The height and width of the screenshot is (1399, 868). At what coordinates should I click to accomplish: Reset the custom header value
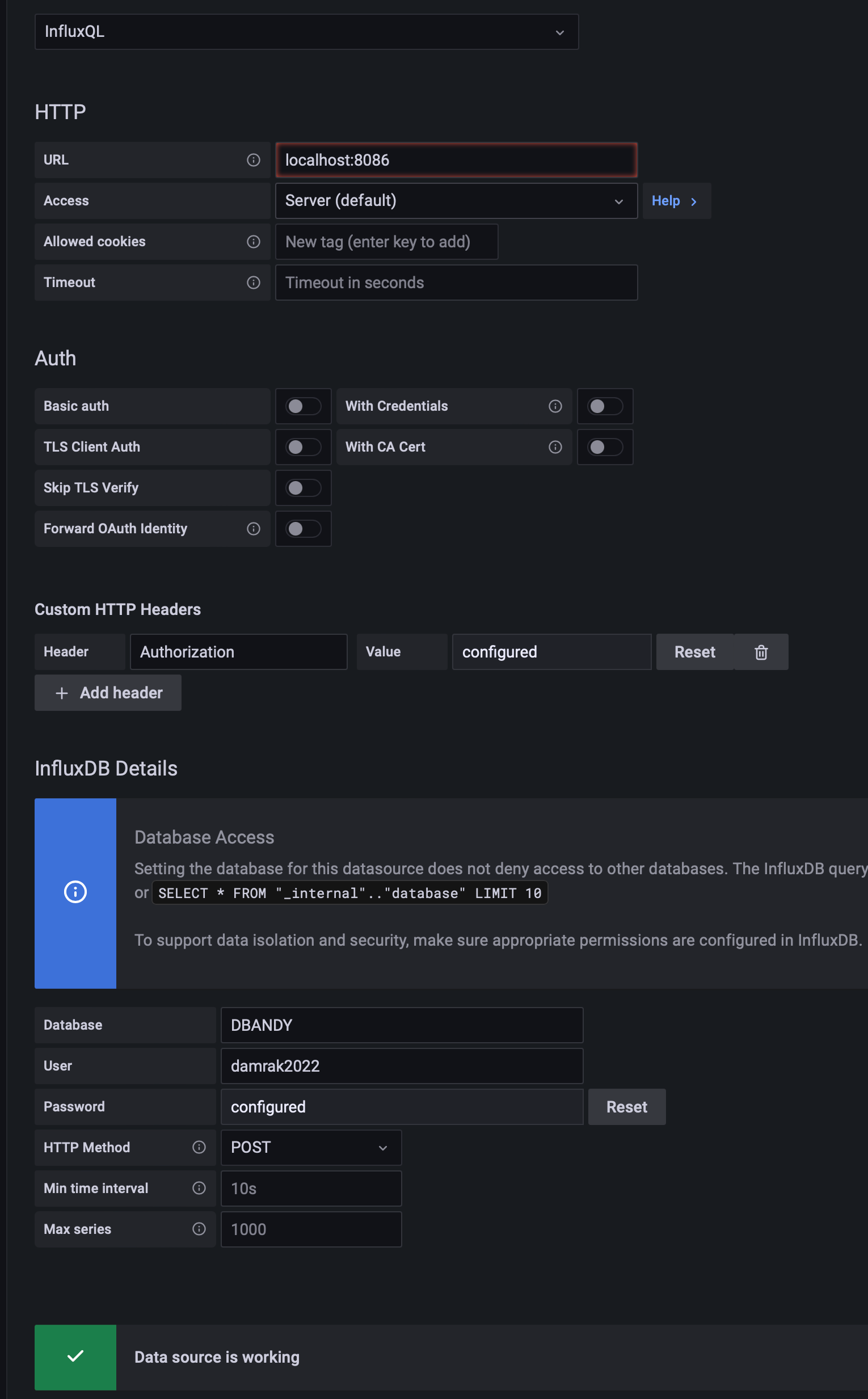[694, 652]
